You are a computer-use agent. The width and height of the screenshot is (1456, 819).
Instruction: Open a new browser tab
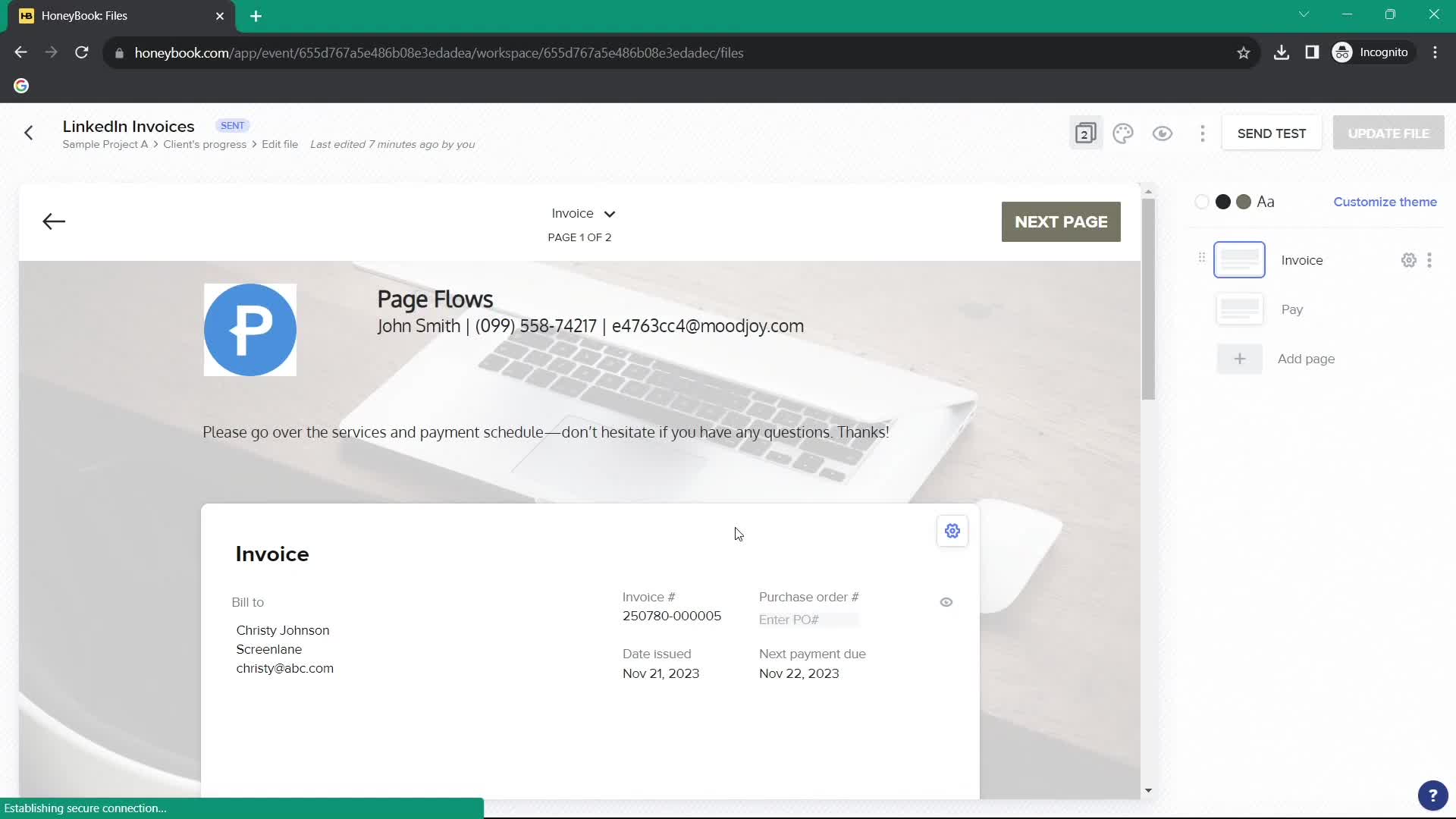coord(256,16)
